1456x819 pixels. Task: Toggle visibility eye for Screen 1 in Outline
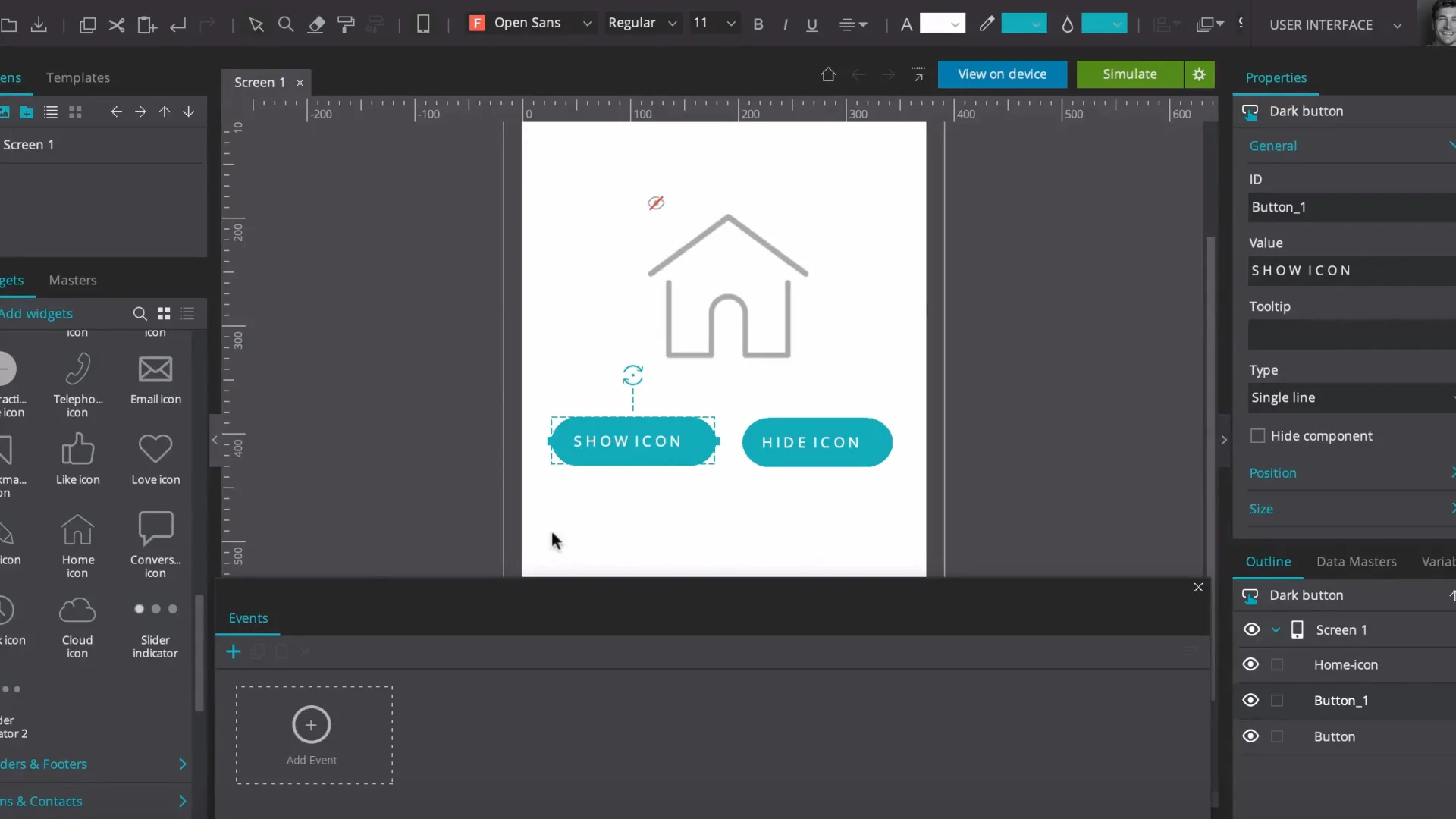tap(1252, 629)
